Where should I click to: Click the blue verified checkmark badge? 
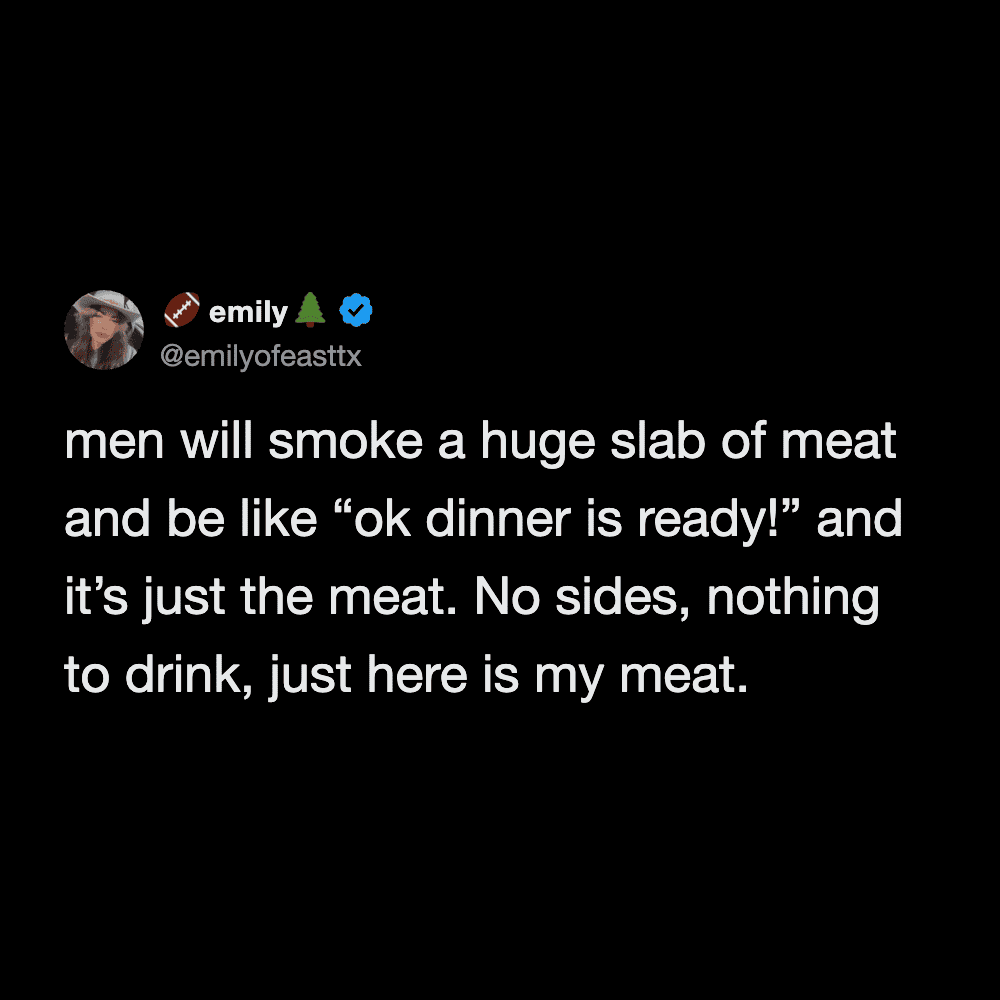[x=356, y=312]
